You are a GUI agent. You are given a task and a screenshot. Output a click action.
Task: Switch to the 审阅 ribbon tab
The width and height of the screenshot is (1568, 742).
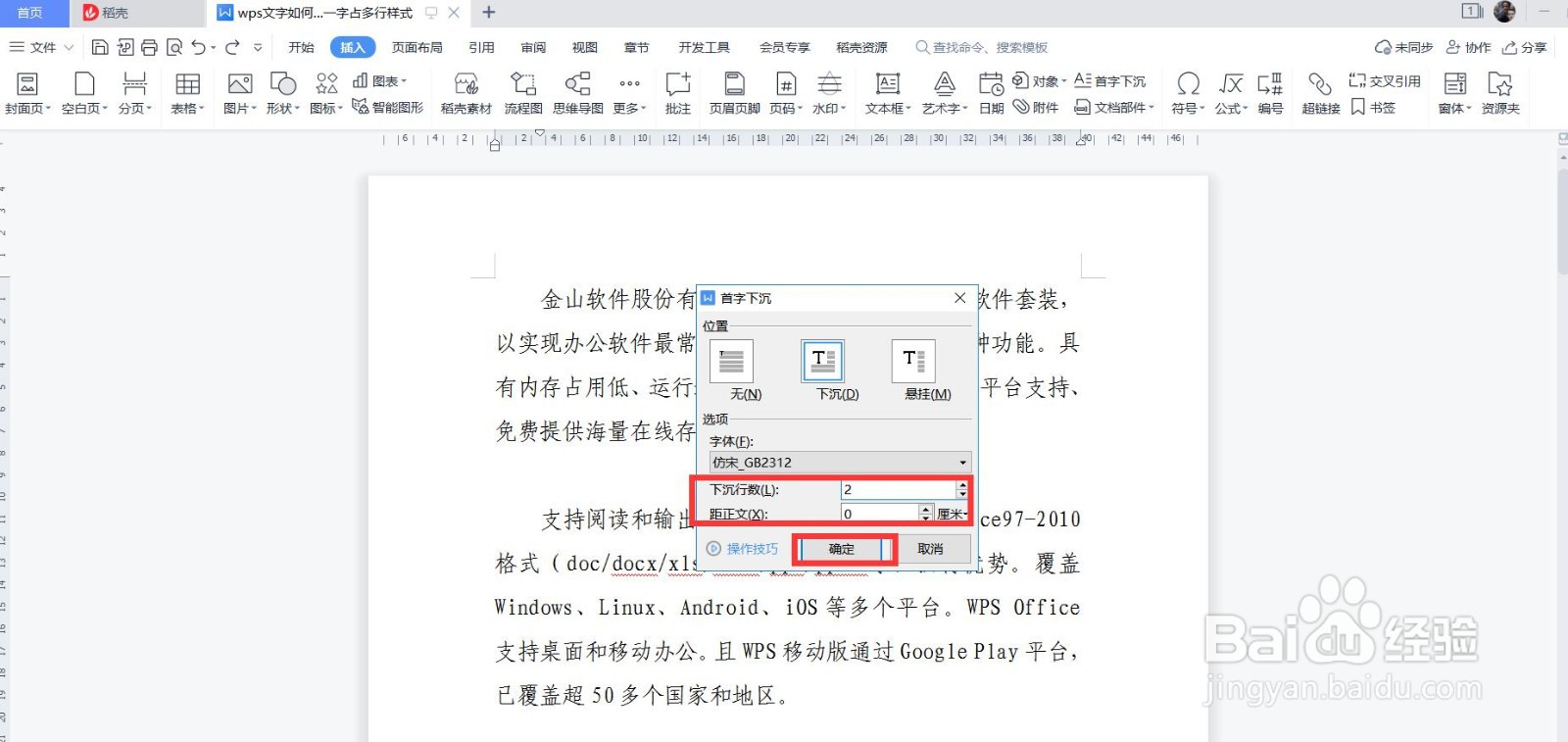[x=533, y=47]
